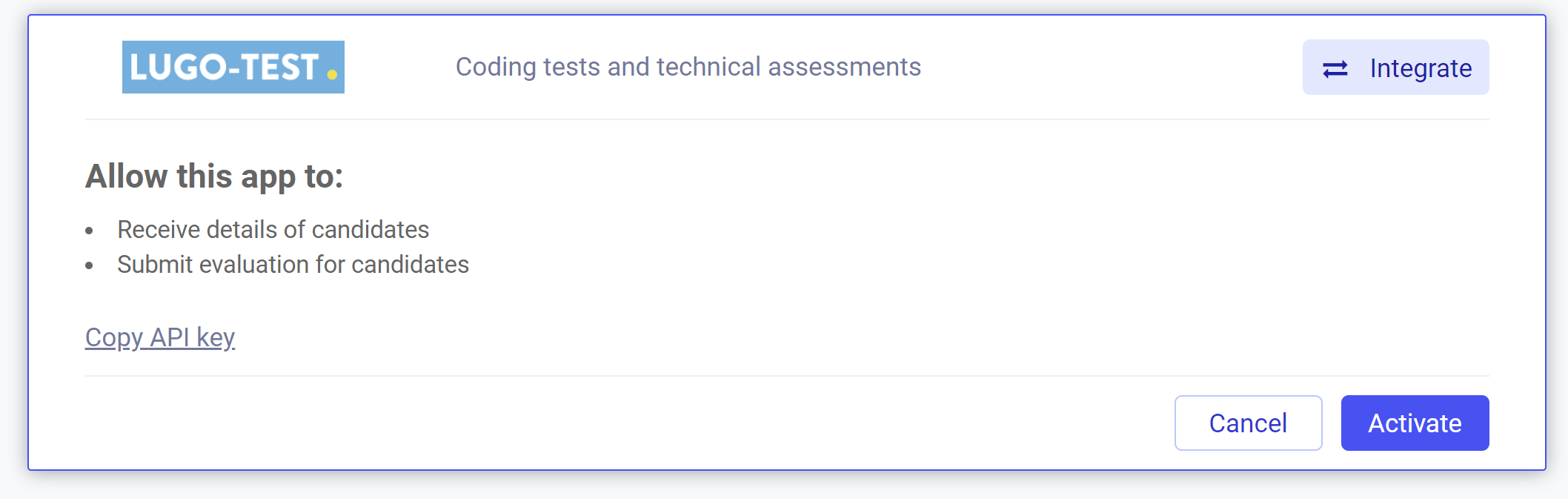Click the two-way arrows integrate icon
Image resolution: width=1568 pixels, height=499 pixels.
1335,69
